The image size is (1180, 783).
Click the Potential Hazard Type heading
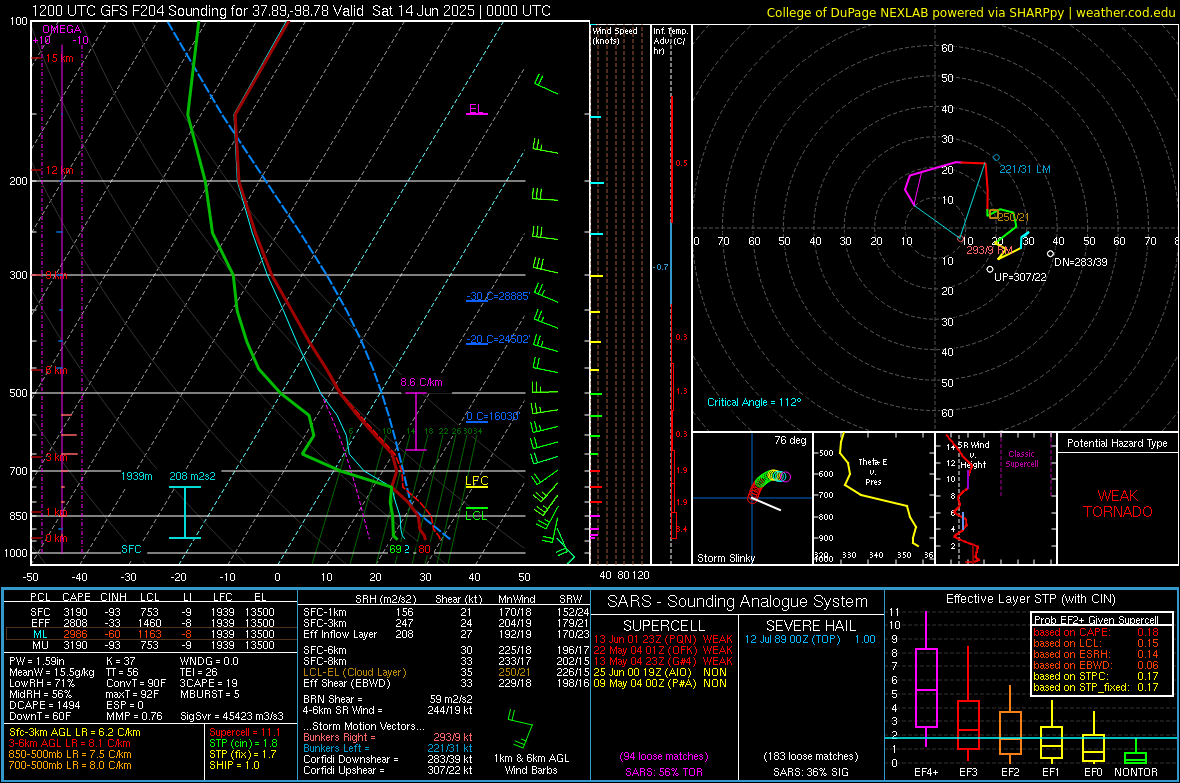pyautogui.click(x=1118, y=443)
